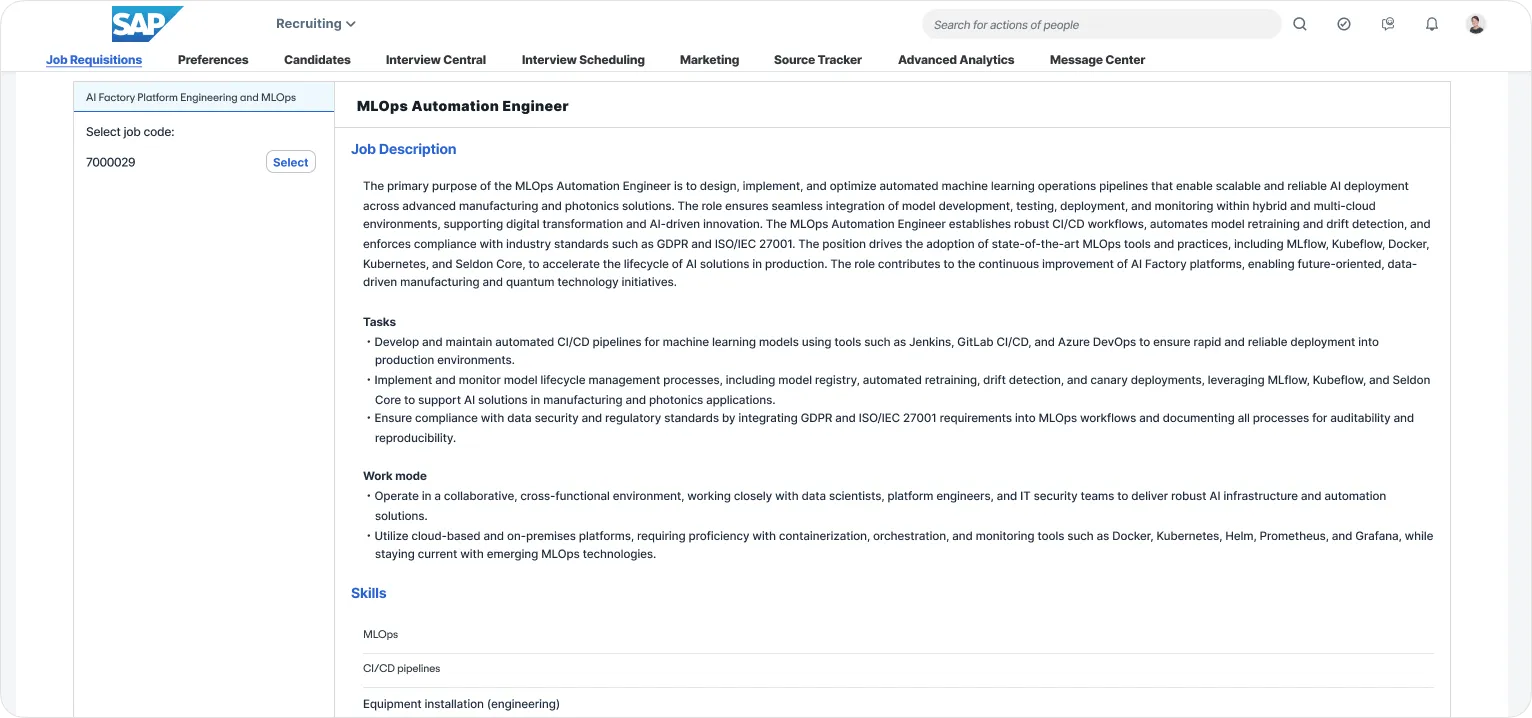The image size is (1532, 718).
Task: Switch to Source Tracker
Action: (x=817, y=60)
